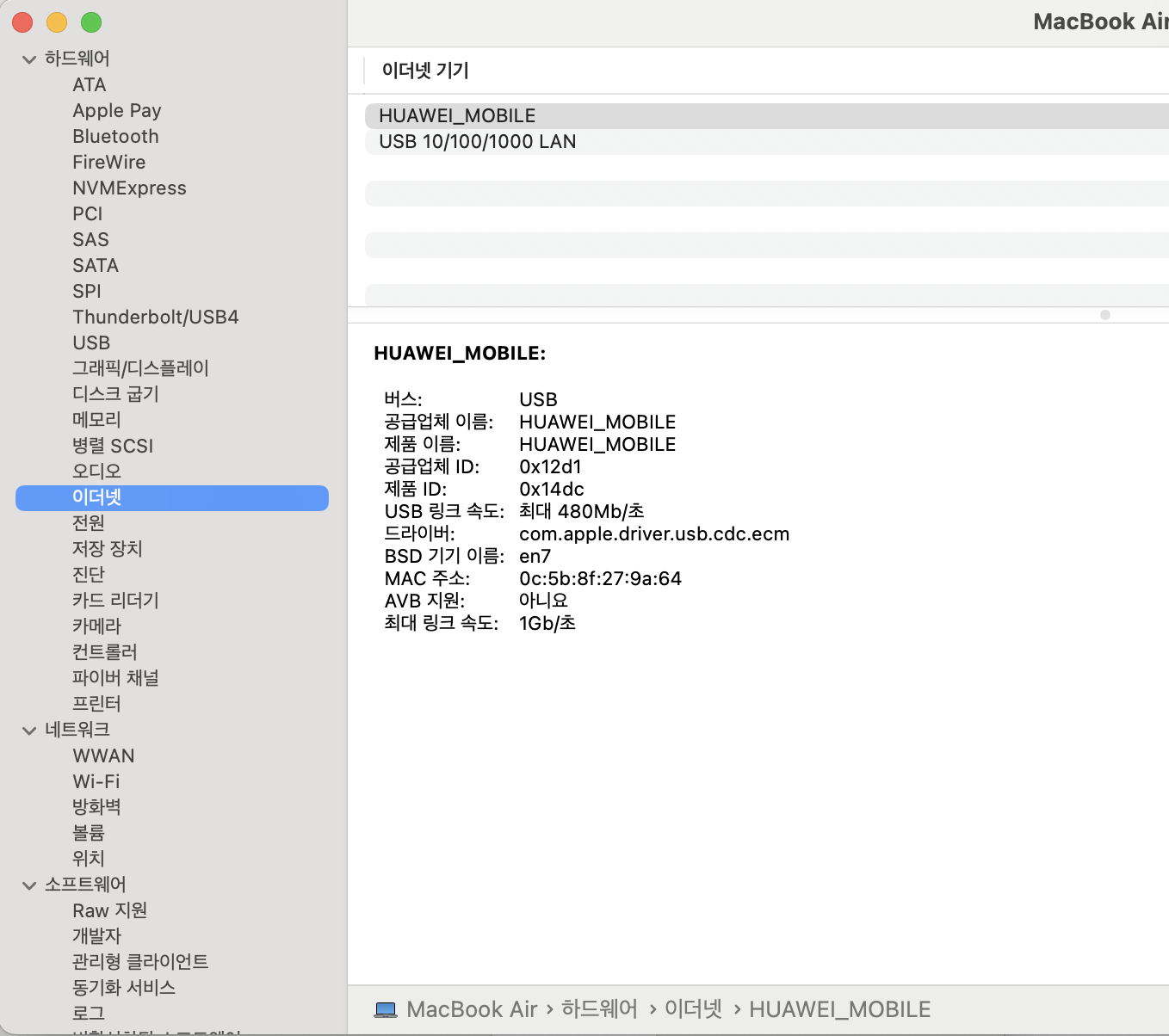Select 파이버 채널 sidebar item

[115, 678]
